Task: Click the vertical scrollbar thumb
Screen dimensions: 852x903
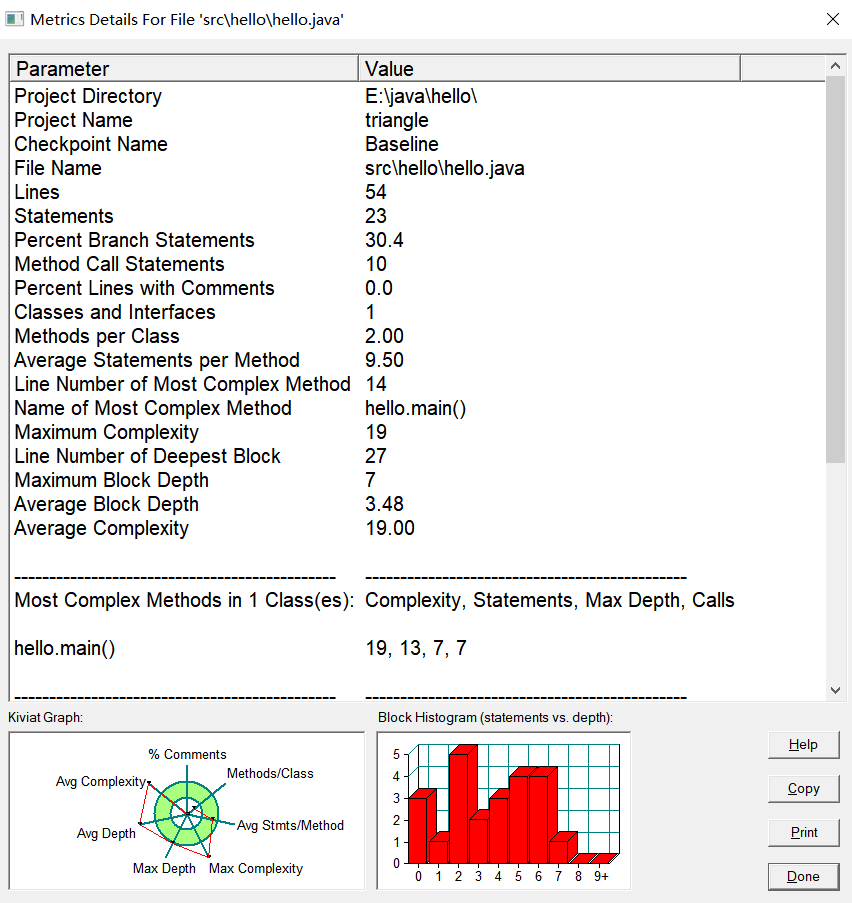Action: (x=835, y=270)
